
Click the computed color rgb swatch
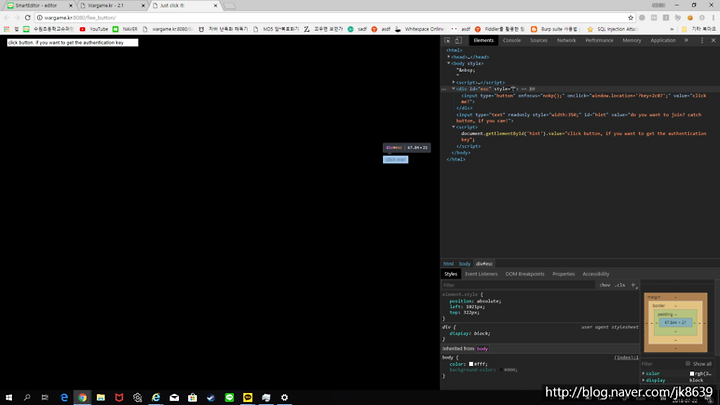(x=692, y=374)
